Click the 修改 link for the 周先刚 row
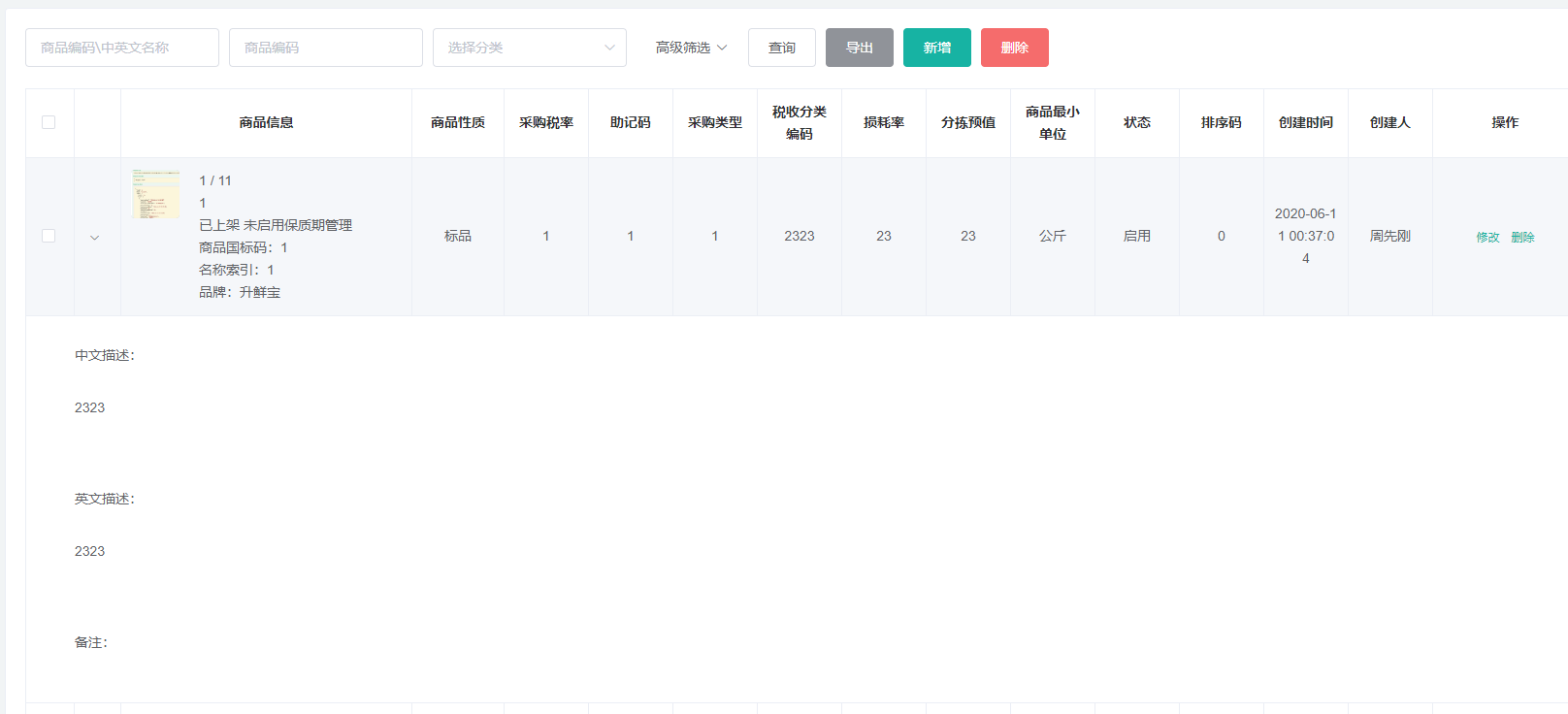This screenshot has height=714, width=1568. [x=1488, y=238]
